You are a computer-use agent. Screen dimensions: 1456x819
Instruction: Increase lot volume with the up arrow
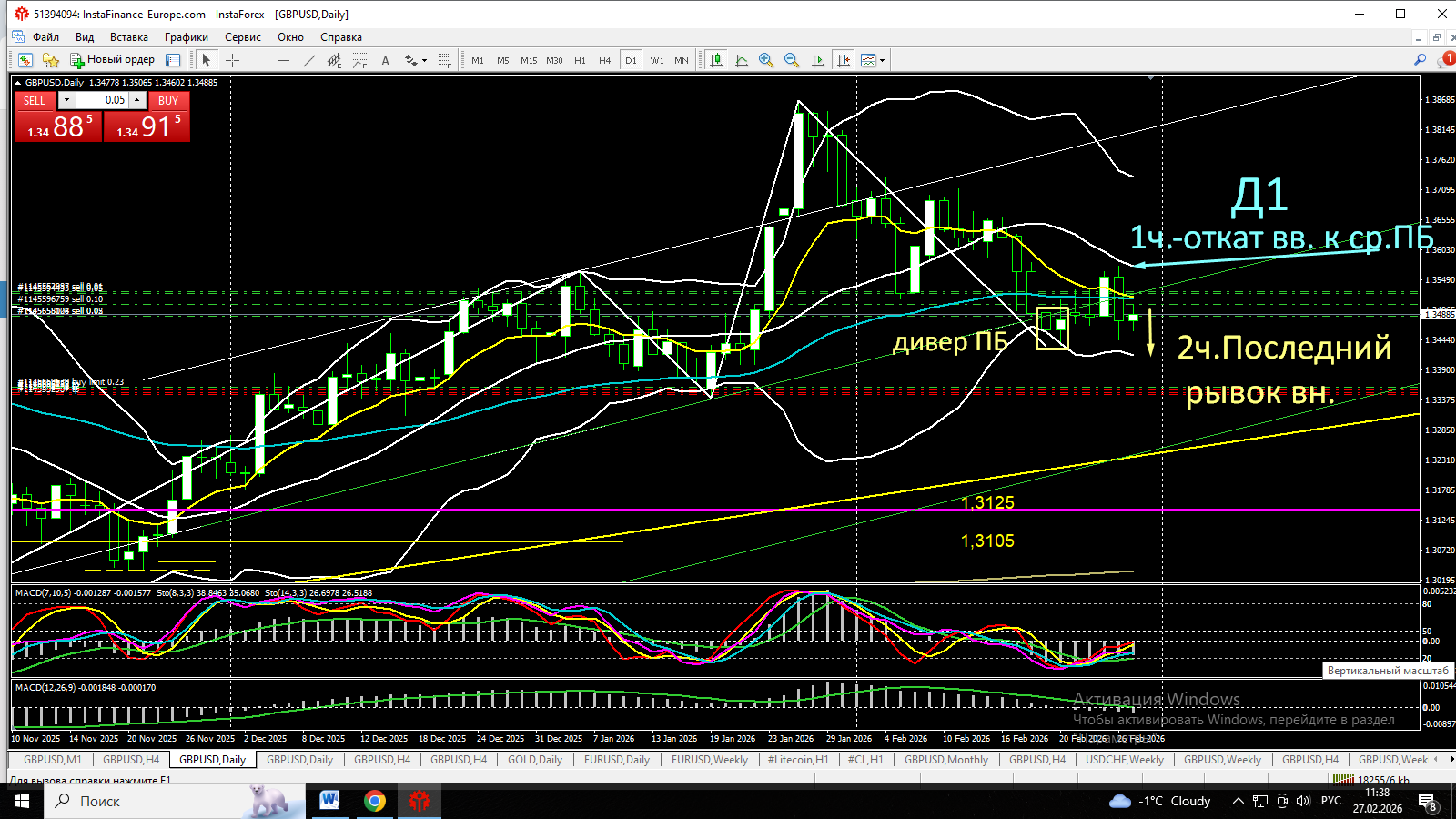137,100
